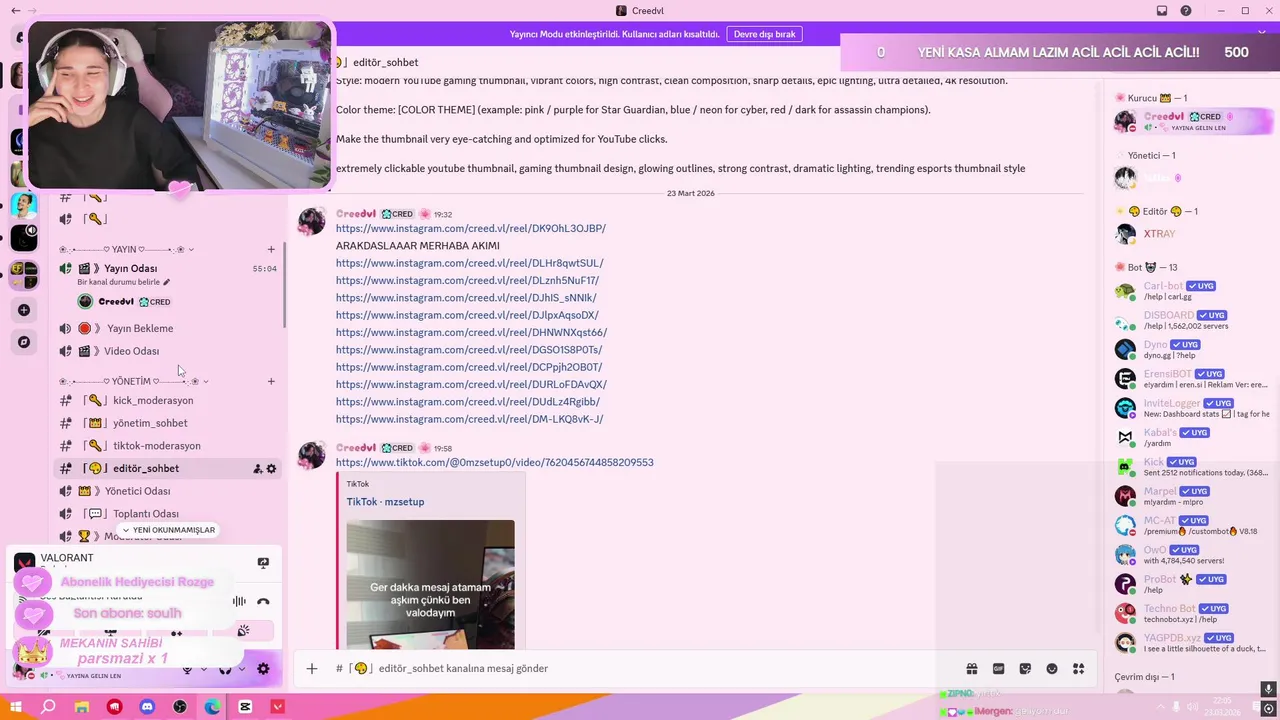1280x720 pixels.
Task: Open the emoji picker
Action: click(x=1052, y=669)
